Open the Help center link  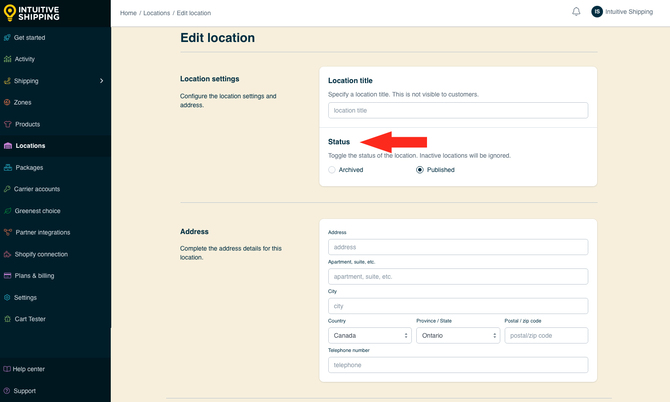29,369
